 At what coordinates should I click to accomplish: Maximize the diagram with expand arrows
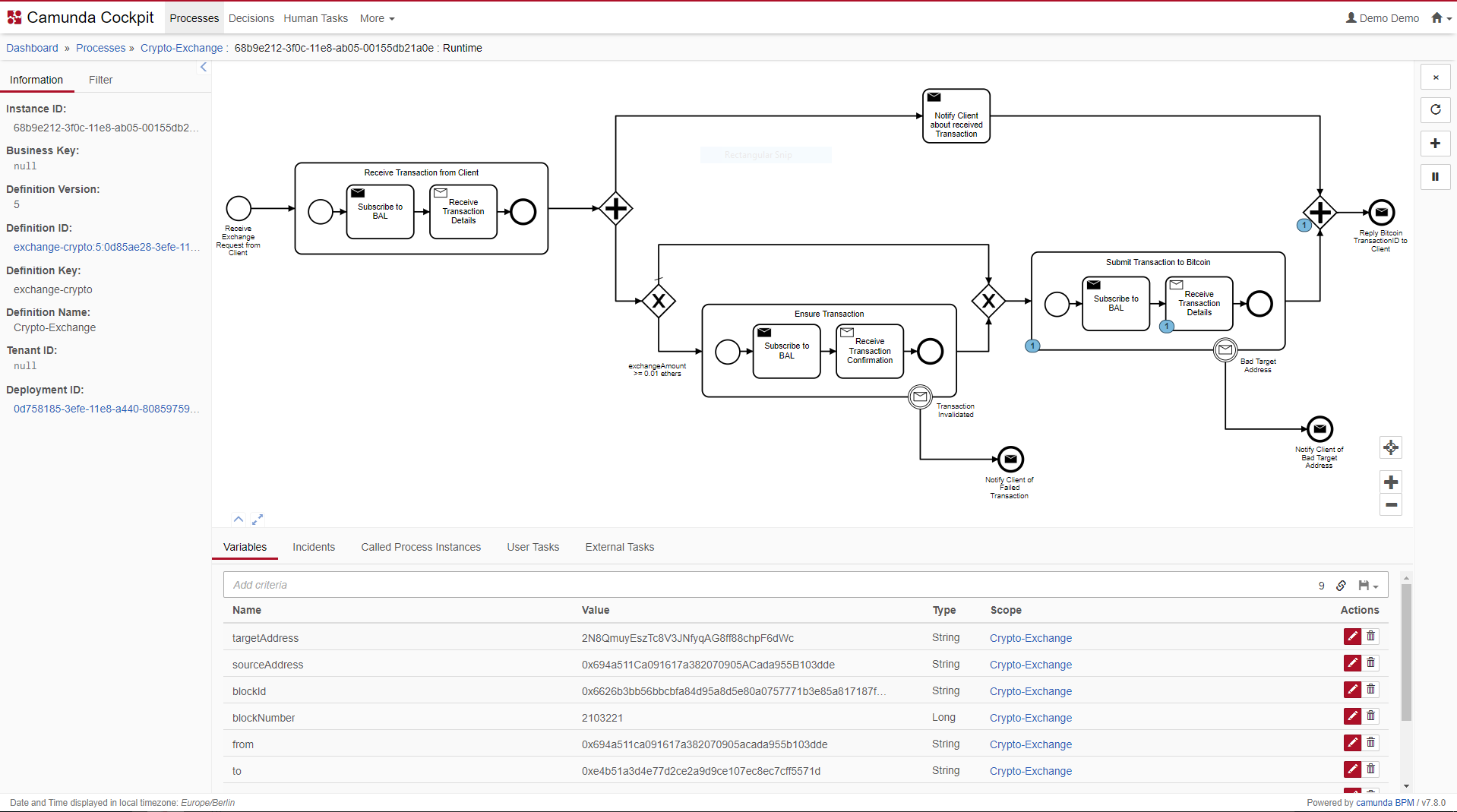click(x=258, y=520)
